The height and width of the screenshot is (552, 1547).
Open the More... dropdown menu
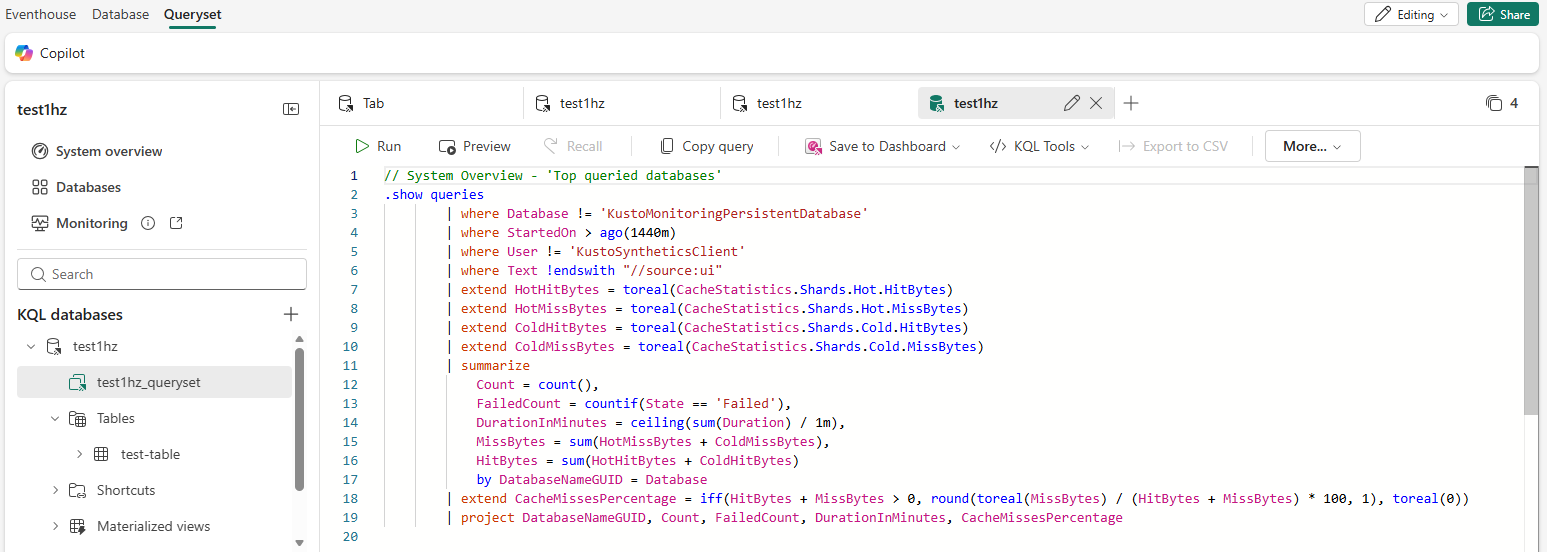coord(1312,146)
